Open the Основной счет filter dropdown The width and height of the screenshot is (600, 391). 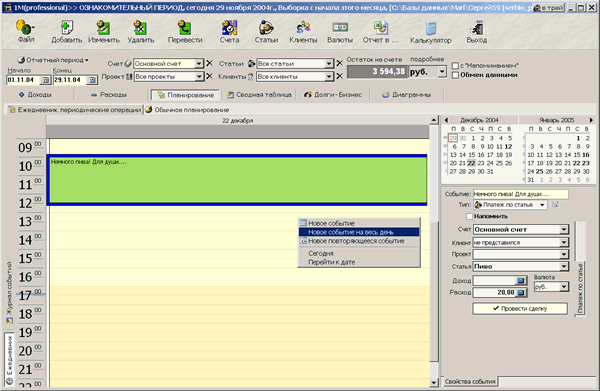(199, 64)
